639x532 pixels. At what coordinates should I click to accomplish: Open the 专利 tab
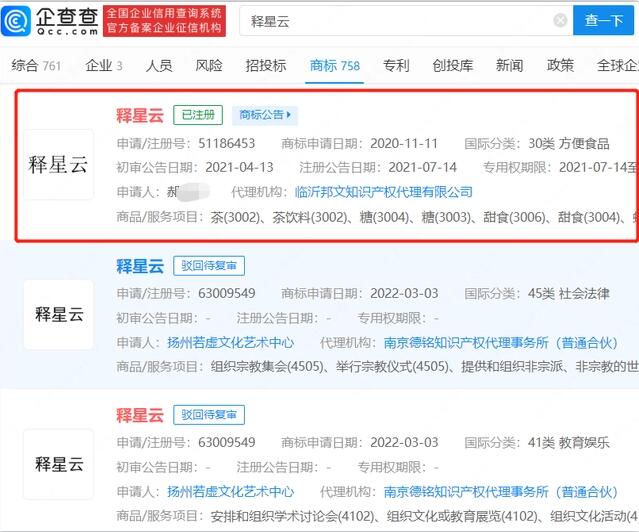pos(396,65)
